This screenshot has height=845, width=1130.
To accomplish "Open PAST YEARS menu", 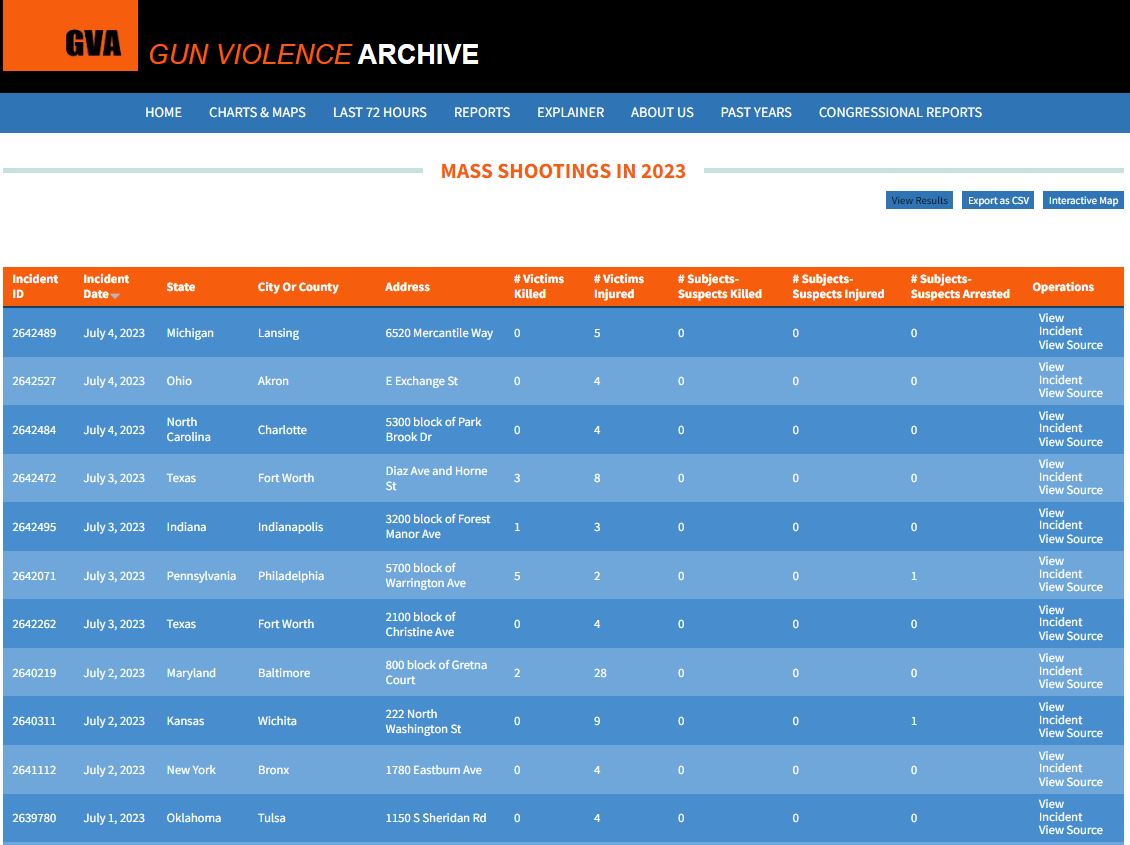I will click(756, 112).
